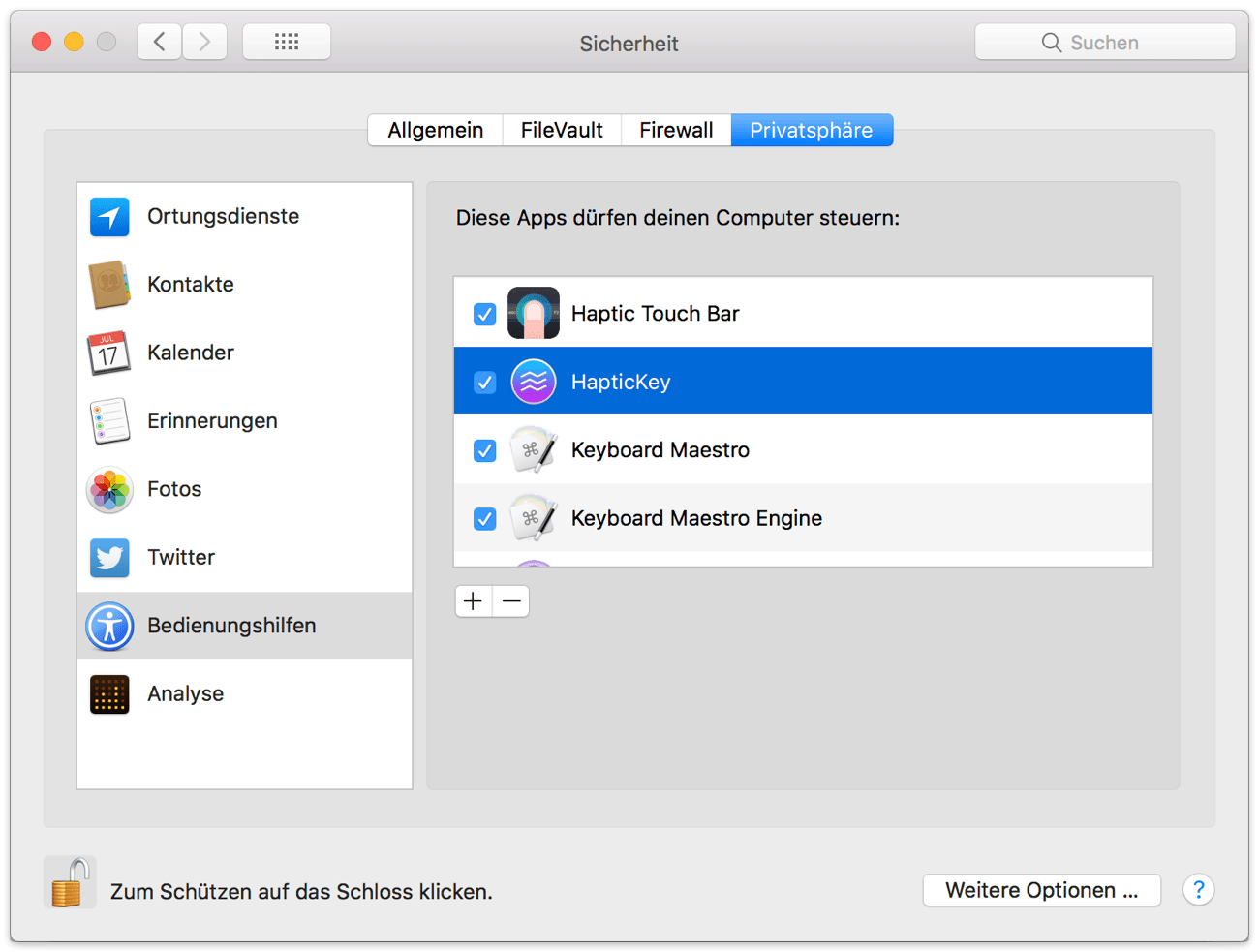This screenshot has height=952, width=1259.
Task: Click the lock icon to protect settings
Action: (x=70, y=882)
